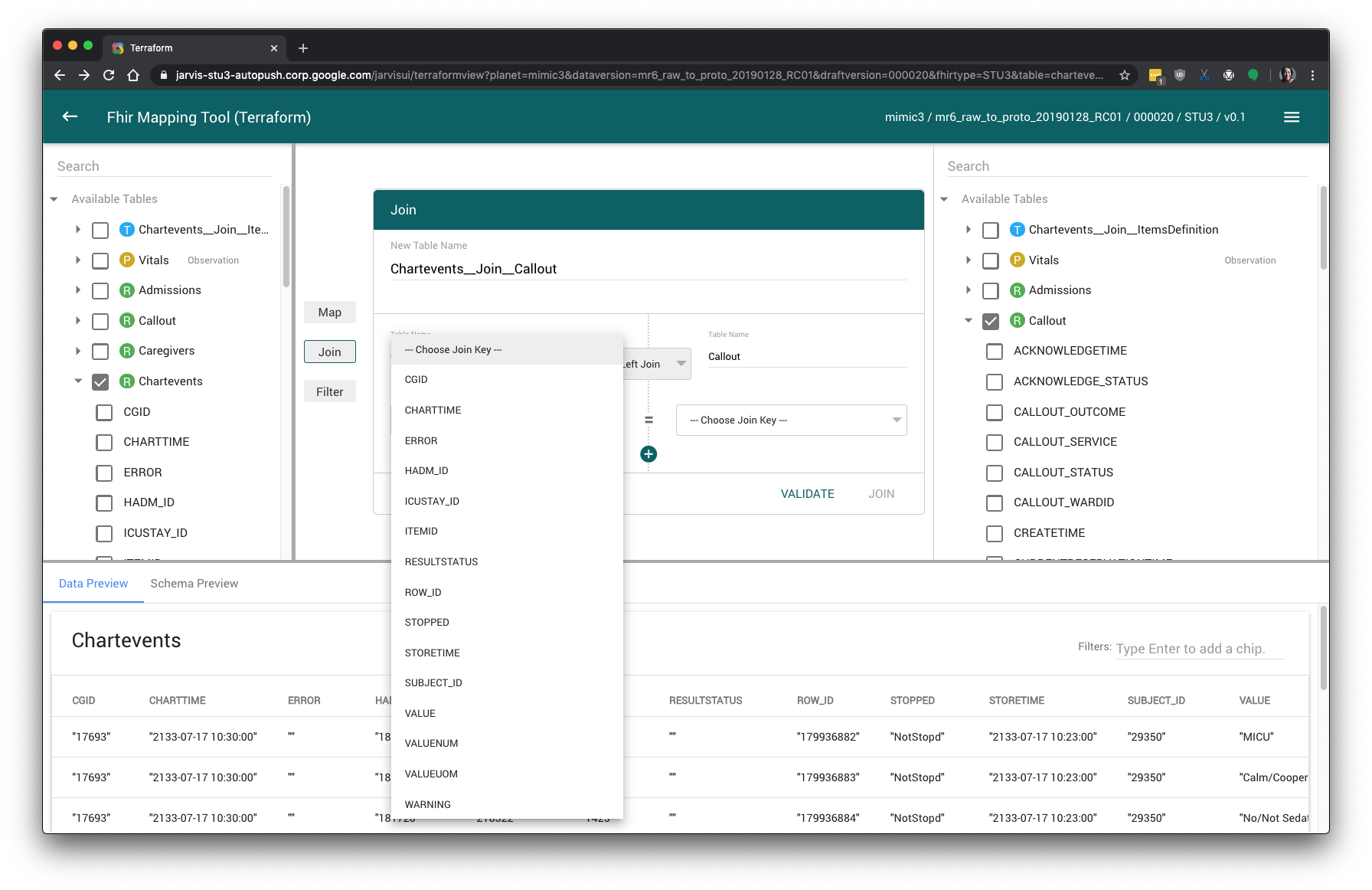
Task: Expand the left Vitals table node
Action: tap(78, 260)
